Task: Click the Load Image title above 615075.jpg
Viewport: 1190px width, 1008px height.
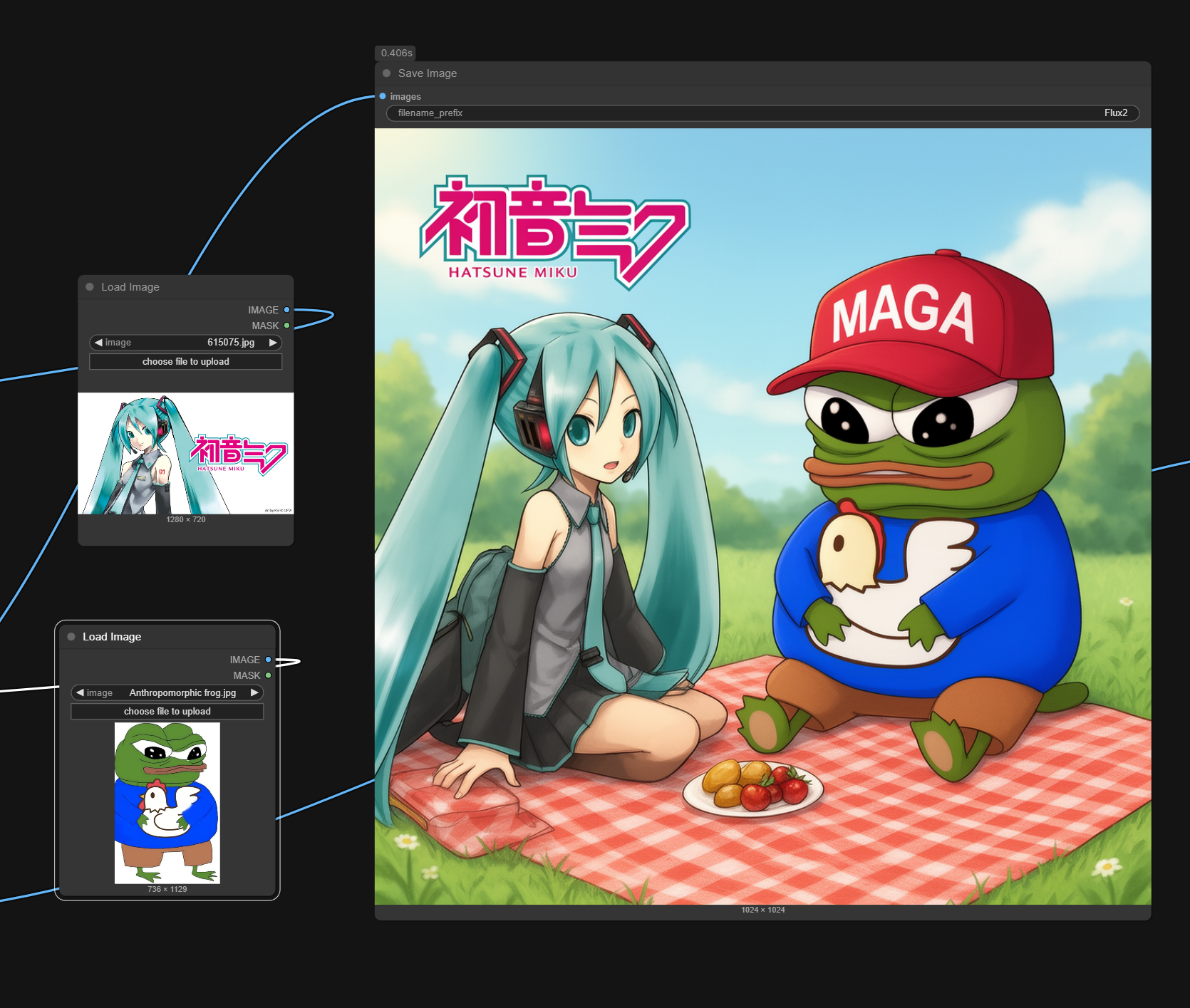Action: tap(130, 287)
